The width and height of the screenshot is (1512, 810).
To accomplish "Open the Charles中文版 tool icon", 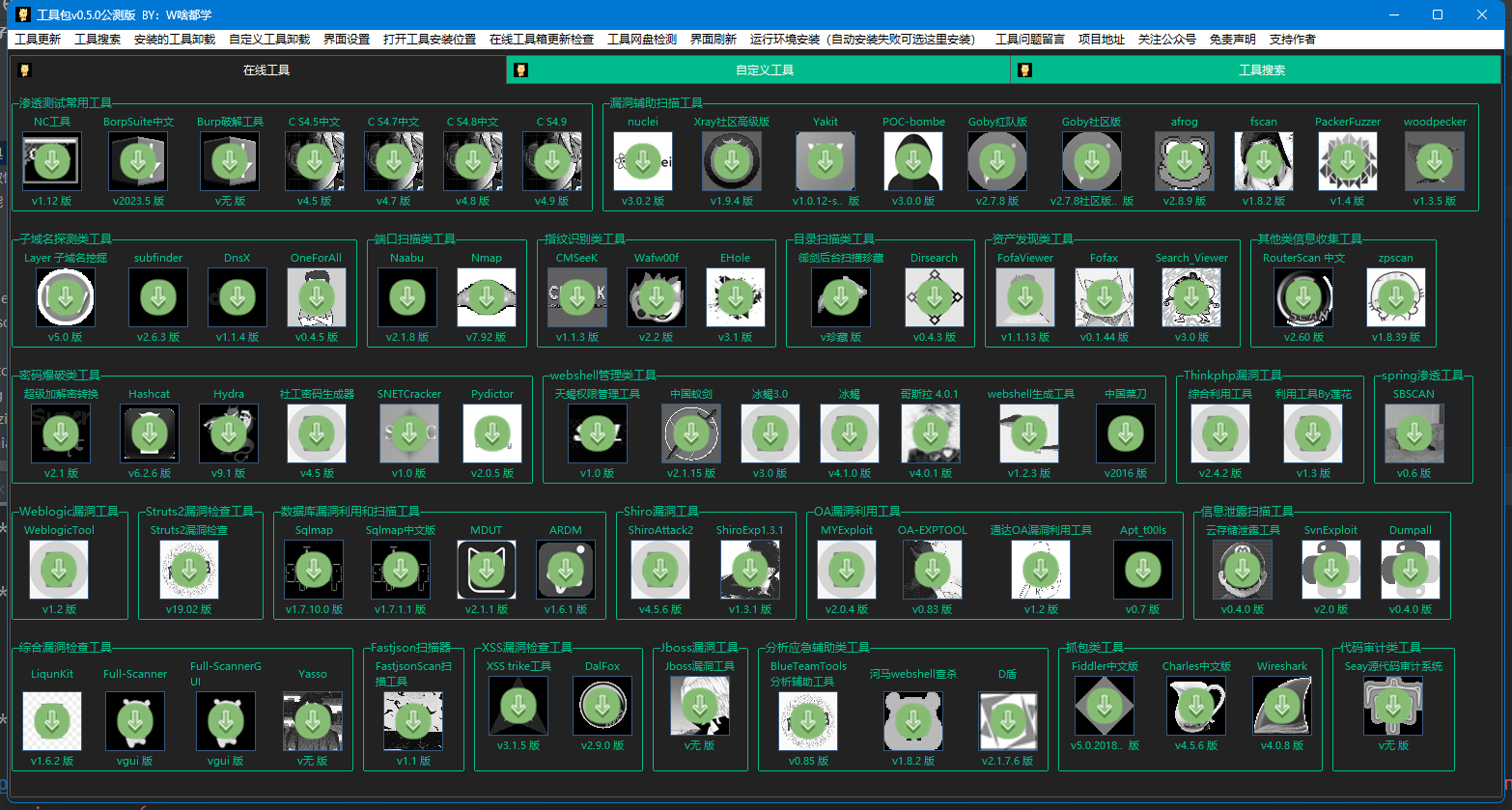I will point(1196,706).
